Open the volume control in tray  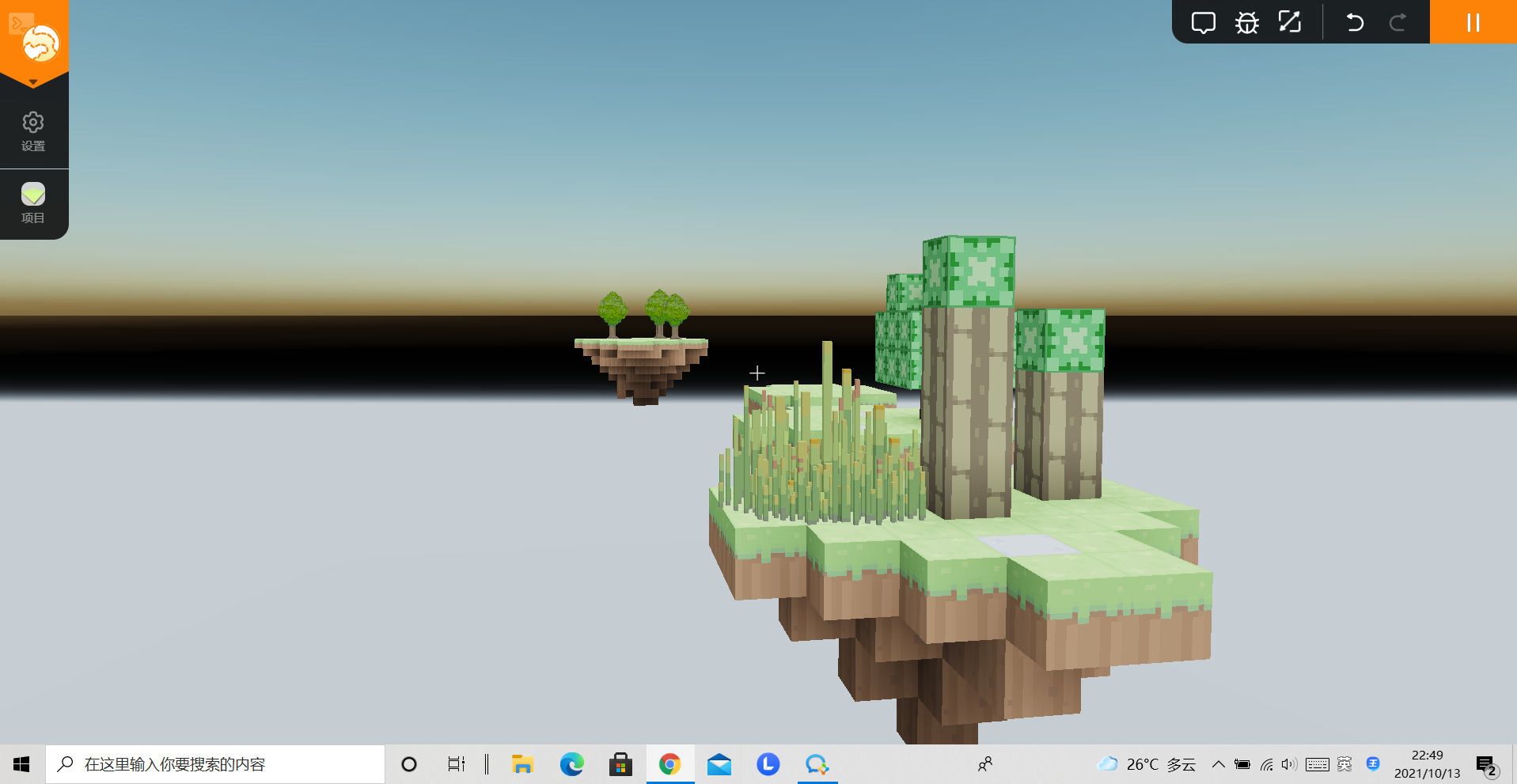point(1290,764)
